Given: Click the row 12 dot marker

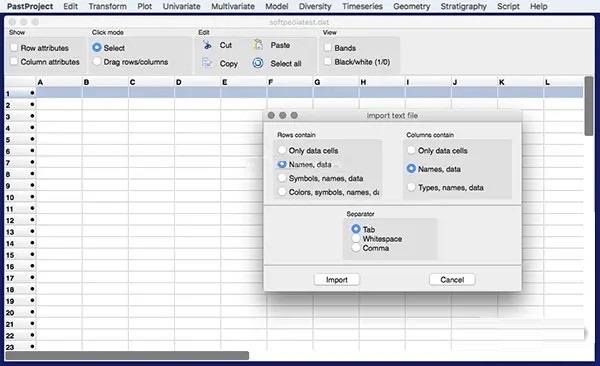Looking at the screenshot, I should (32, 220).
